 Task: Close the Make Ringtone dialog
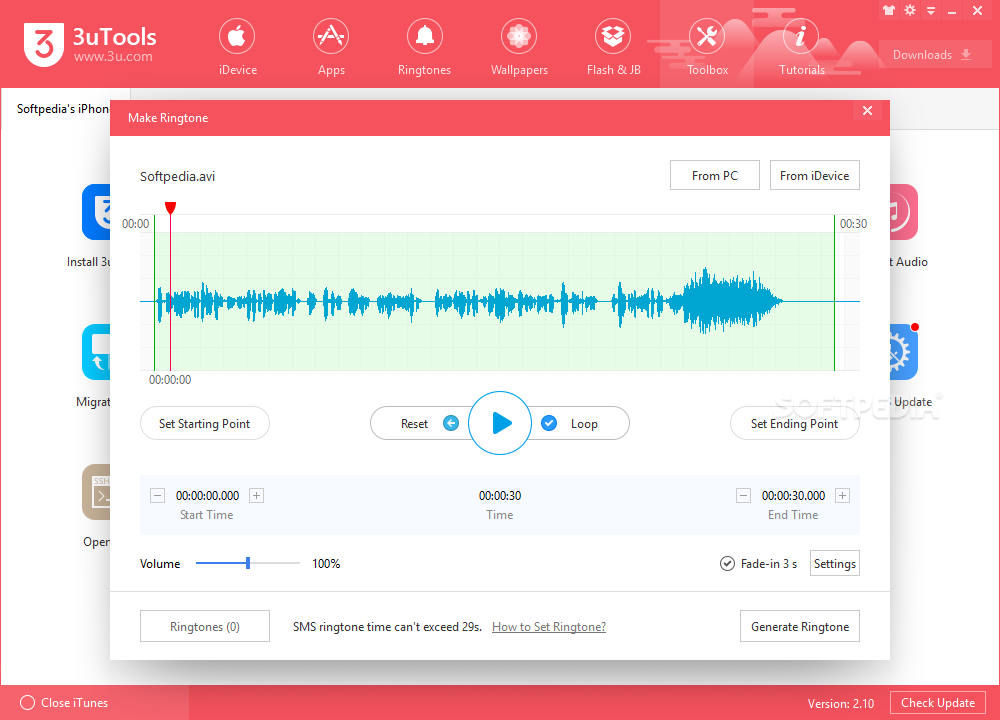pyautogui.click(x=867, y=110)
